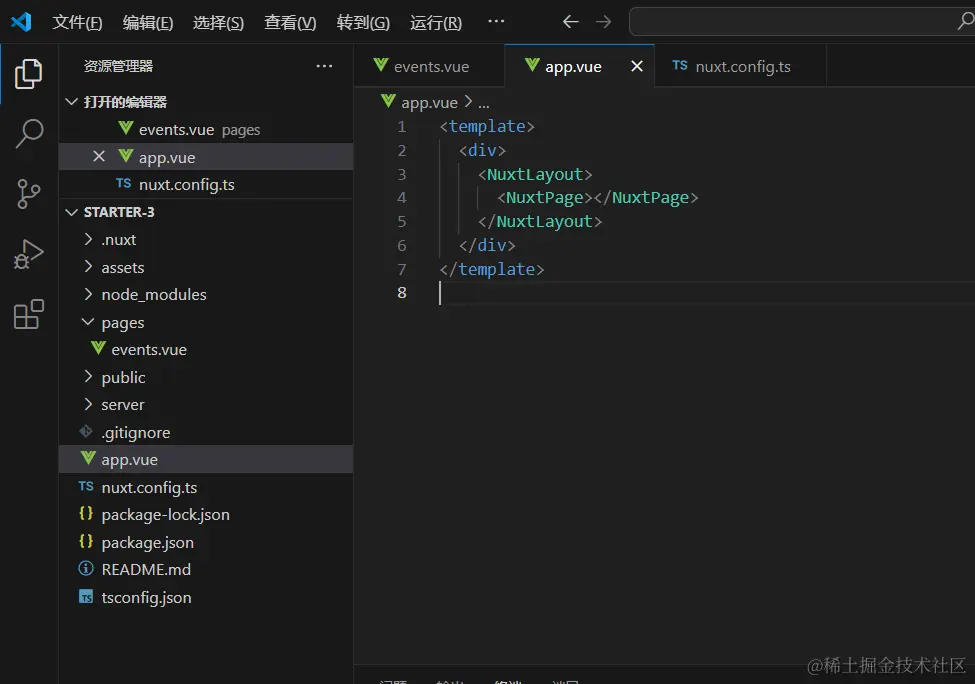Click the closing template tag on line 7
This screenshot has height=684, width=975.
[492, 269]
